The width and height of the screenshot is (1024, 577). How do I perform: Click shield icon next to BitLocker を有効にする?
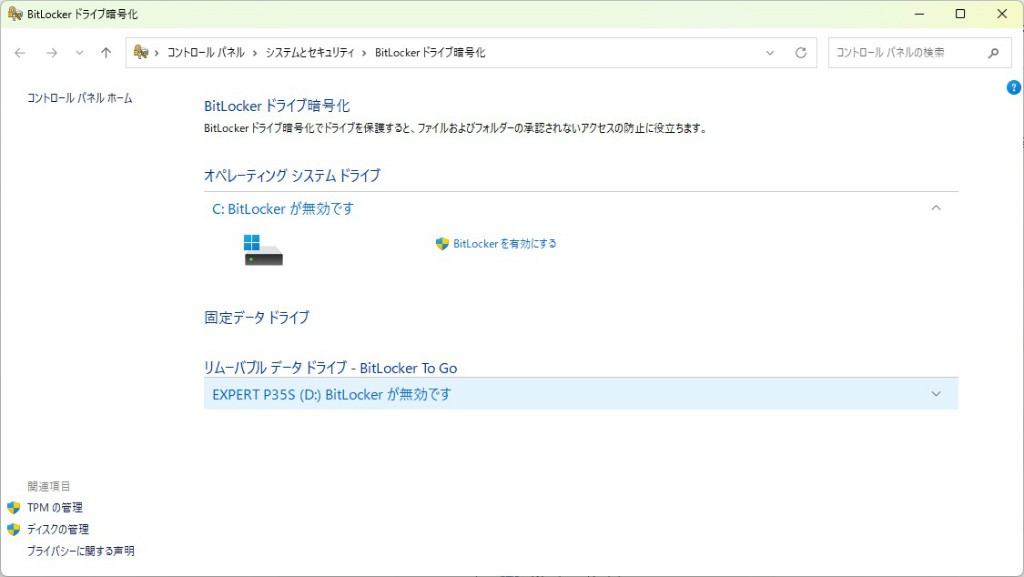[442, 243]
